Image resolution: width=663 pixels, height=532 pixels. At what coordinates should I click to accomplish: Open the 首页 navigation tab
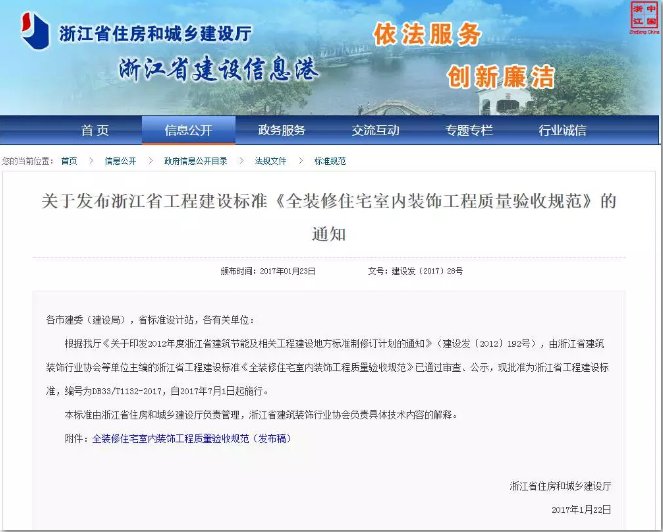95,130
